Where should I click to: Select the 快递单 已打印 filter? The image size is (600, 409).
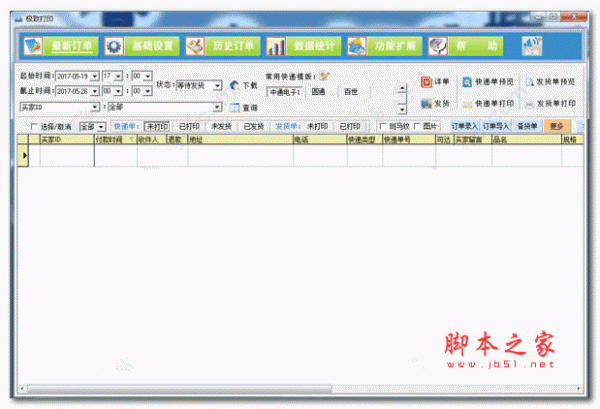coord(189,126)
